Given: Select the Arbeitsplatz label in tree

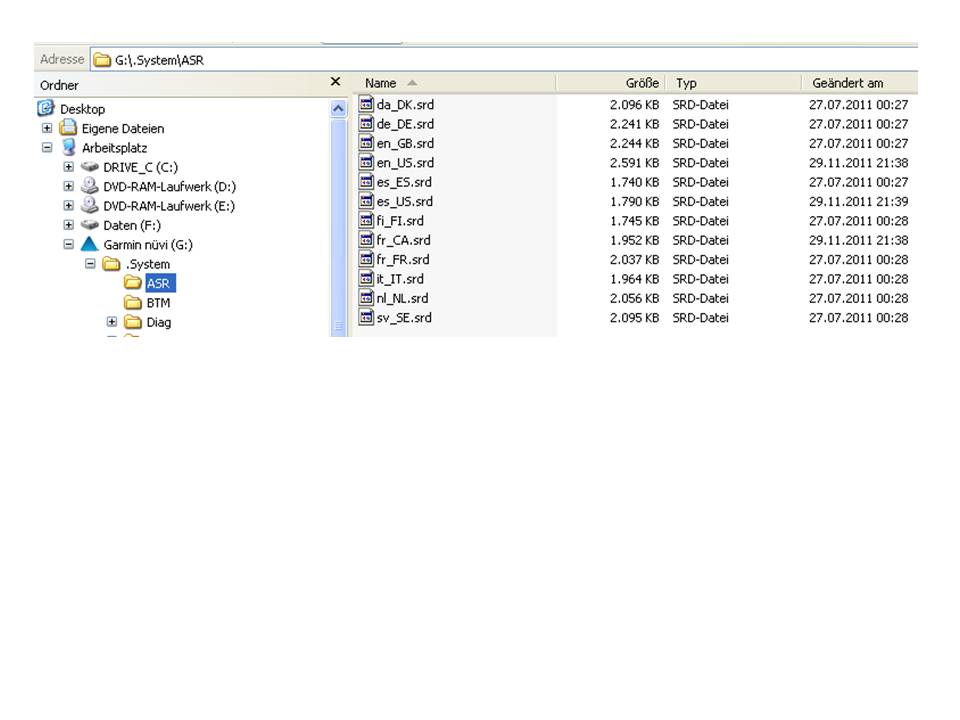Looking at the screenshot, I should click(x=114, y=148).
